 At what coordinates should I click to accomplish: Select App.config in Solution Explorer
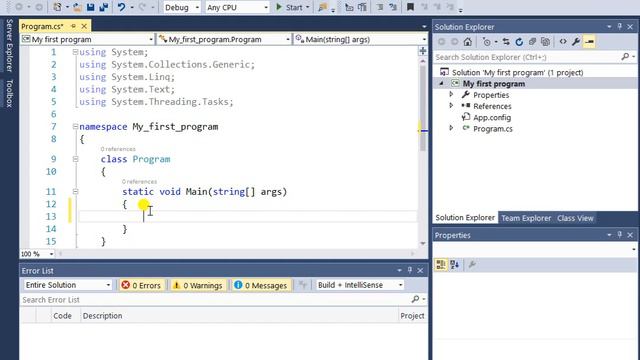click(492, 118)
